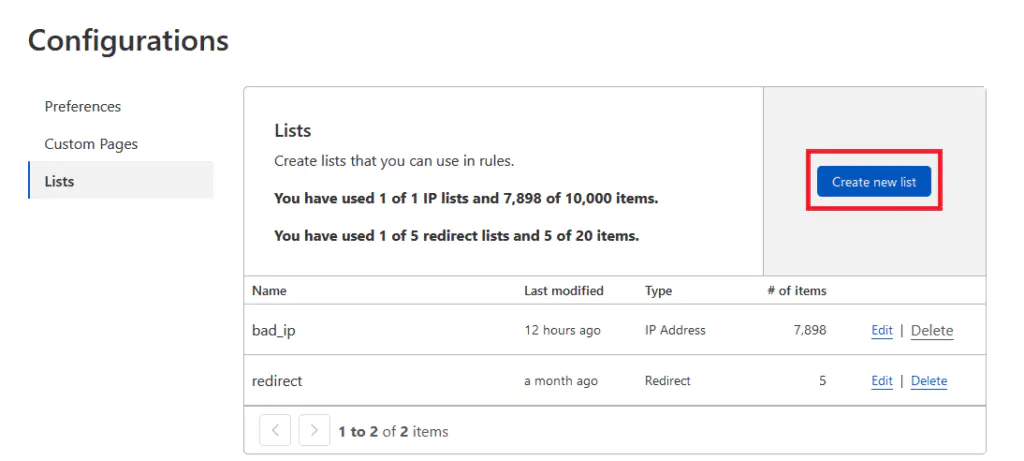
Task: Click the next page arrow icon
Action: (x=314, y=431)
